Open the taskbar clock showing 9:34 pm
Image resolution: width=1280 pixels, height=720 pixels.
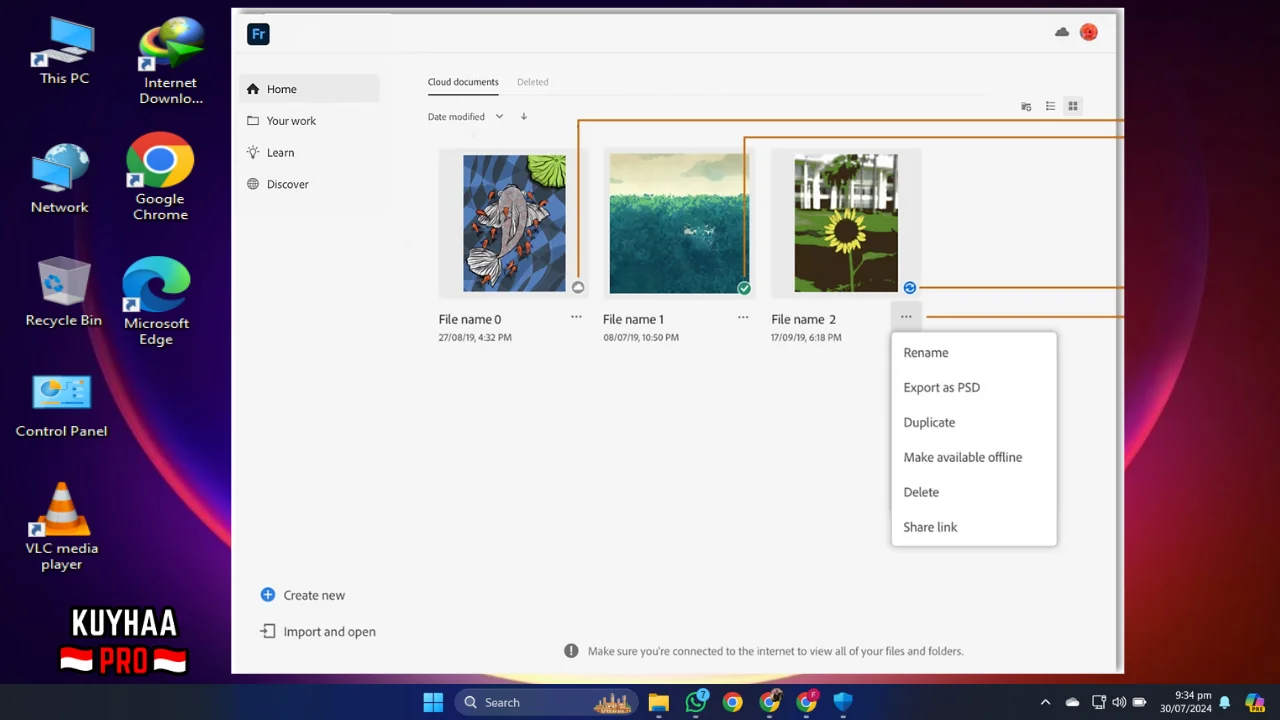[x=1186, y=702]
